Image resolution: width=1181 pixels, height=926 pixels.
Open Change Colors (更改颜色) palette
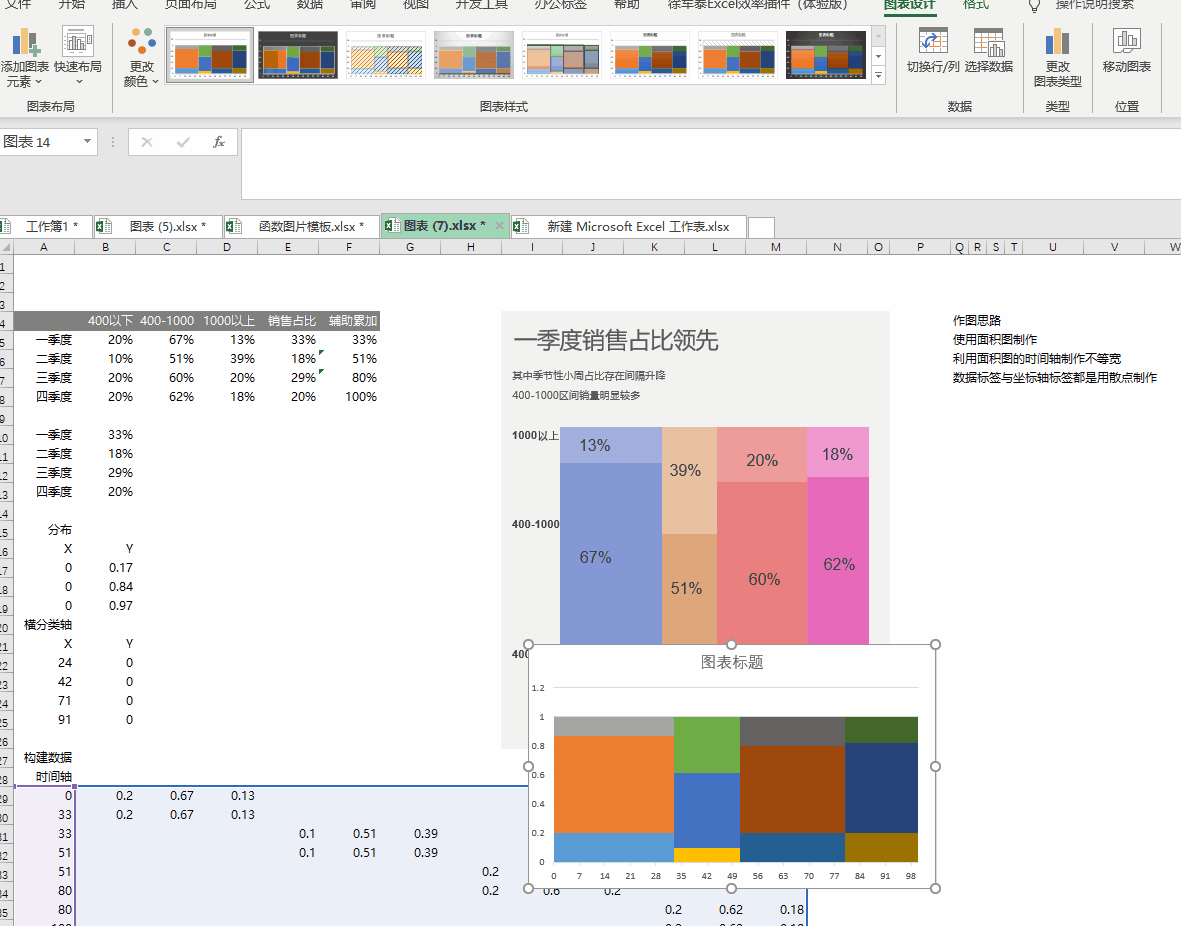pos(142,57)
